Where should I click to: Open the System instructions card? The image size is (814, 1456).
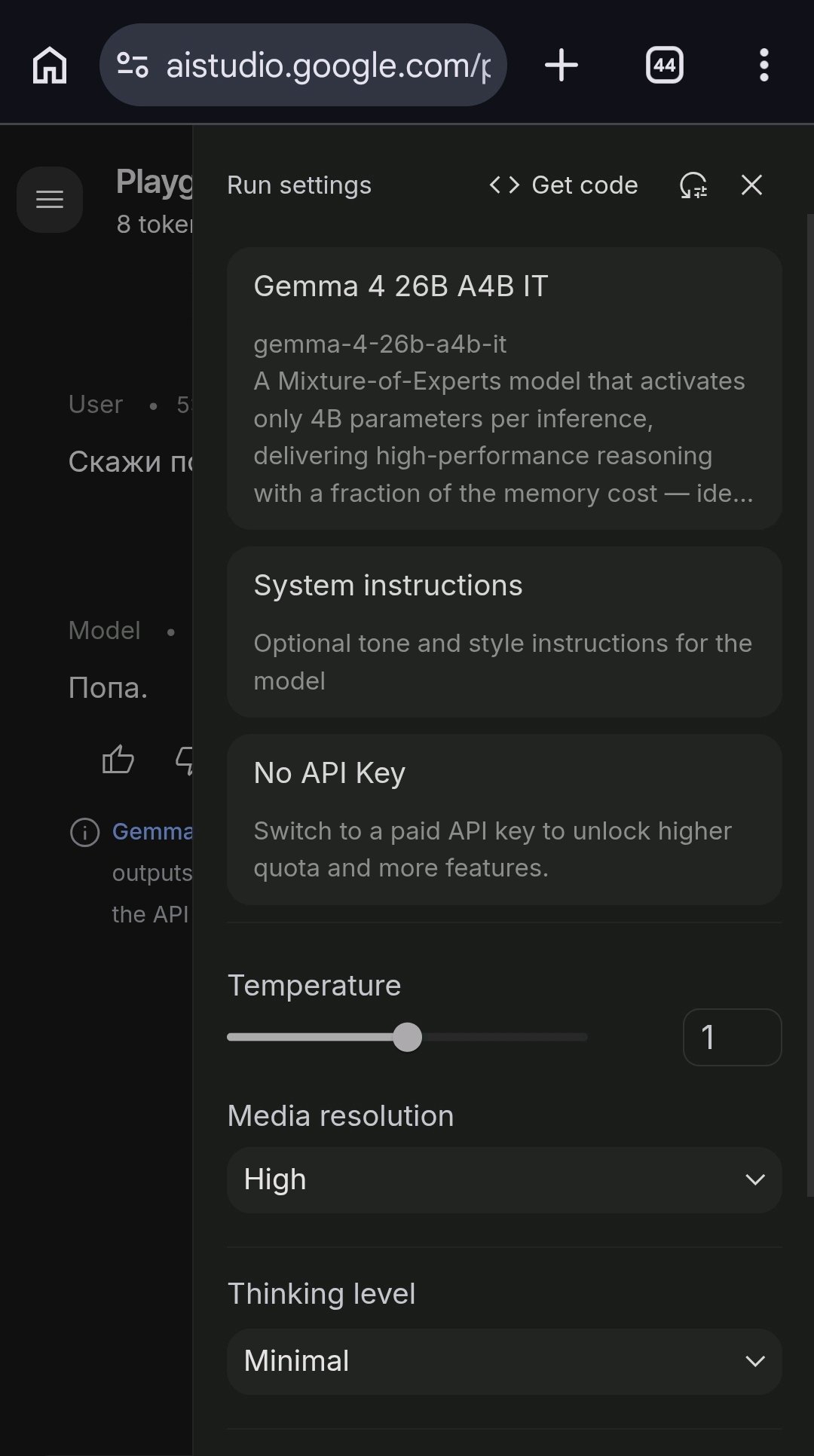coord(504,632)
